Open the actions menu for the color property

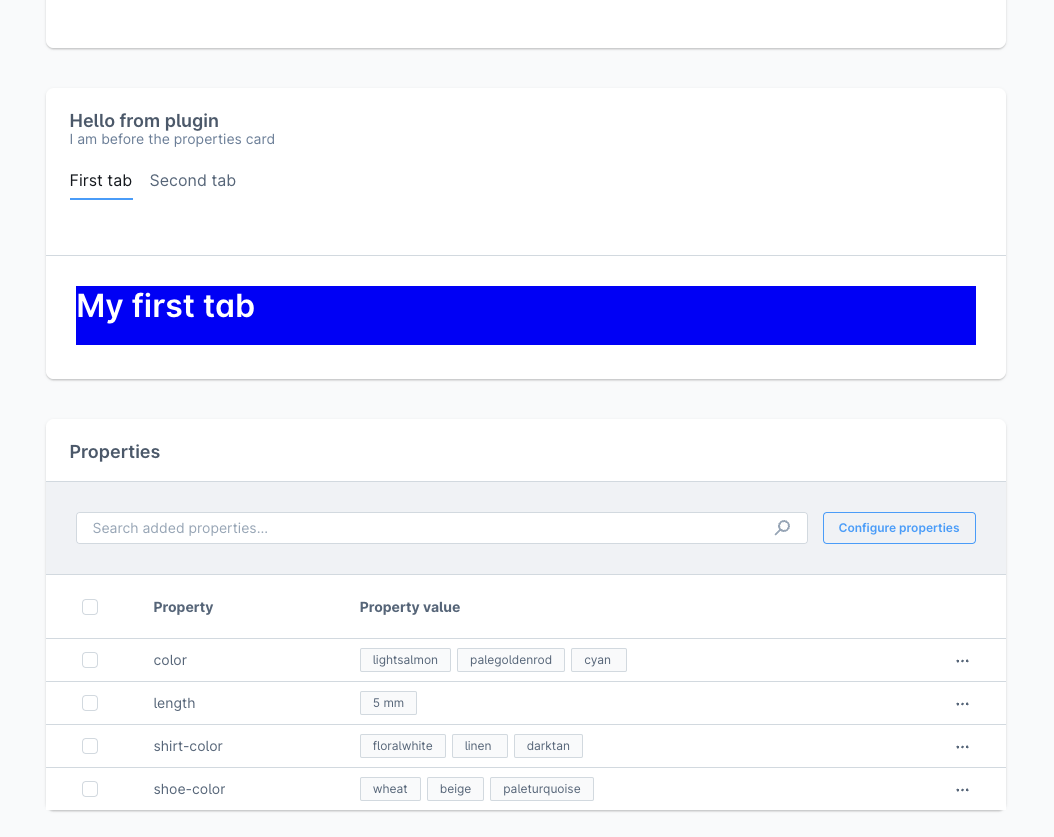pyautogui.click(x=962, y=660)
